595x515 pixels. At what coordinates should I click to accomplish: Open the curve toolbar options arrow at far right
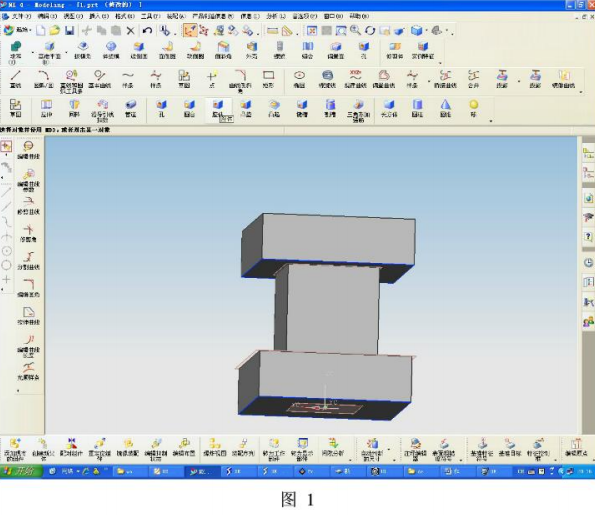tap(581, 92)
